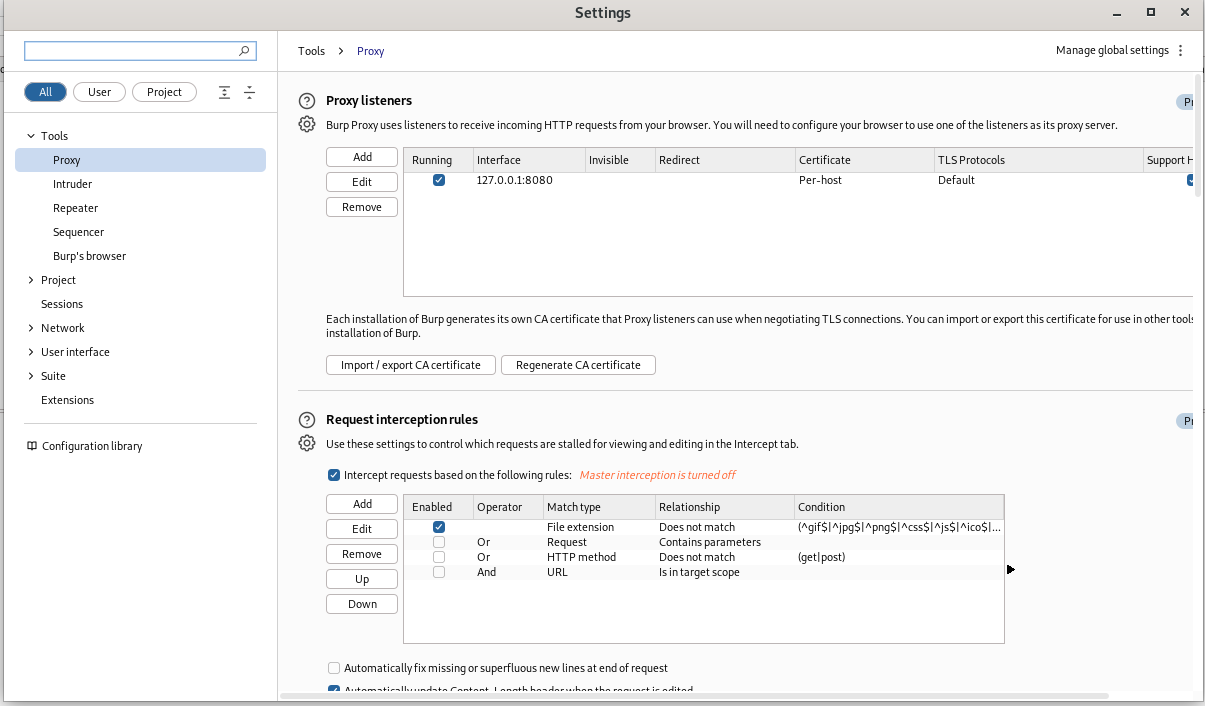Uncheck Running for listener 127.0.0.1:8080
This screenshot has height=706, width=1205.
(439, 180)
